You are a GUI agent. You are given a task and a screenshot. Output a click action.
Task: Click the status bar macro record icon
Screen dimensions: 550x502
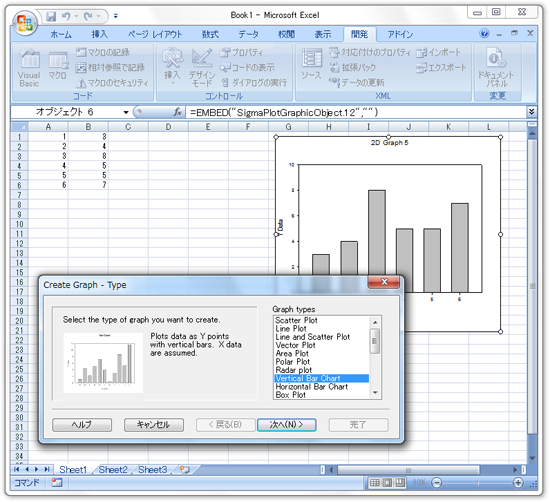(x=56, y=483)
